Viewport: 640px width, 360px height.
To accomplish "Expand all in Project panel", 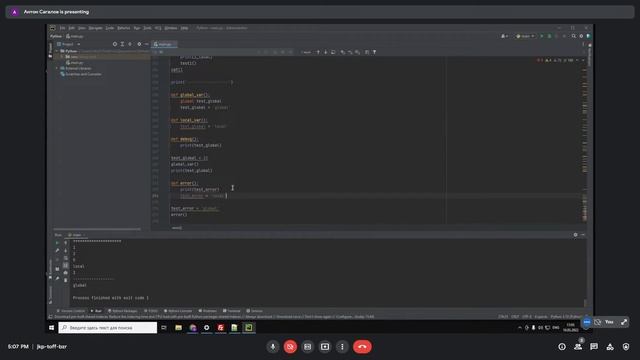I will click(x=122, y=44).
